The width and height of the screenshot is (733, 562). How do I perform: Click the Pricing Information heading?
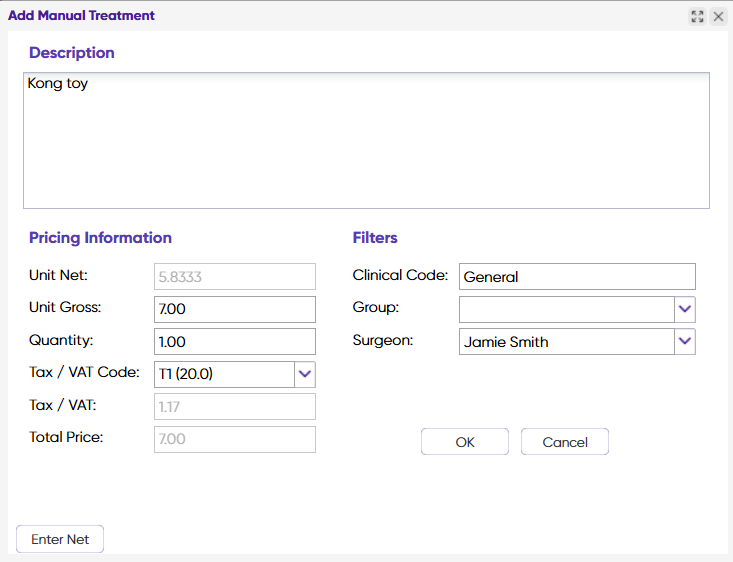pyautogui.click(x=100, y=238)
